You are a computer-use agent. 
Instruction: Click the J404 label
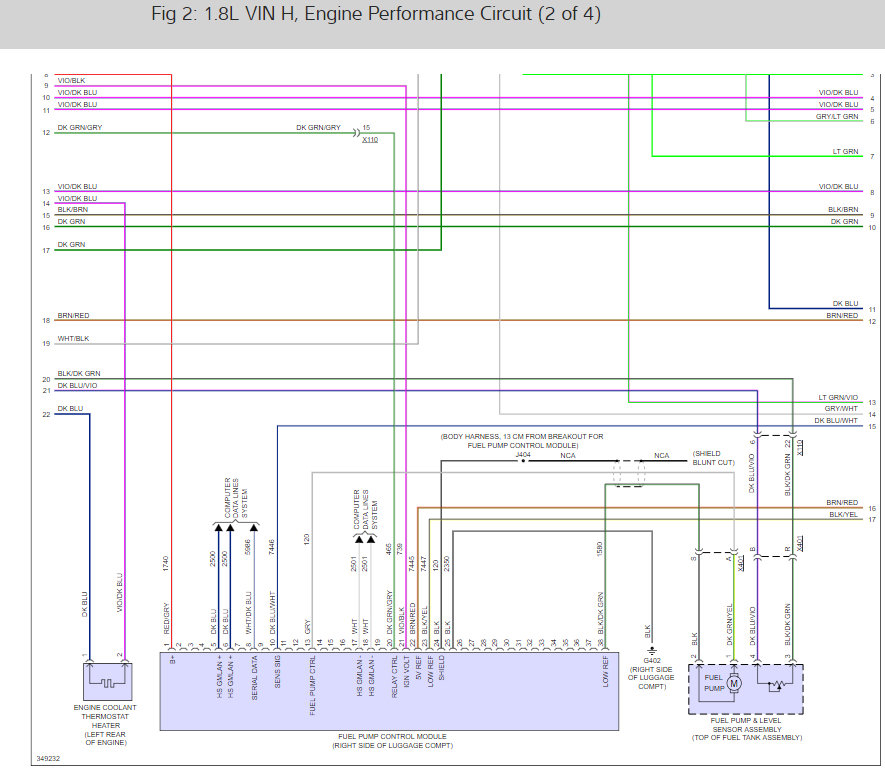click(x=523, y=454)
